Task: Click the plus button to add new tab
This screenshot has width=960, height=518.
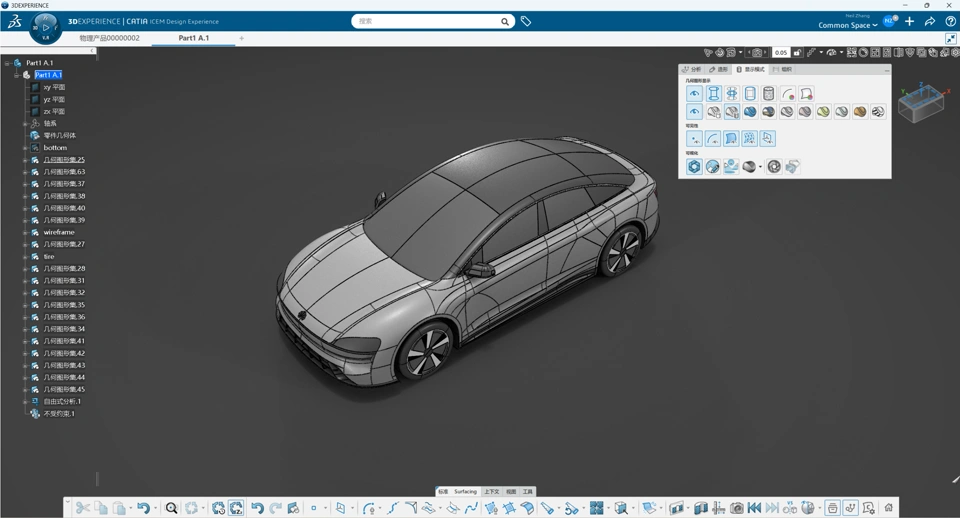Action: tap(241, 38)
